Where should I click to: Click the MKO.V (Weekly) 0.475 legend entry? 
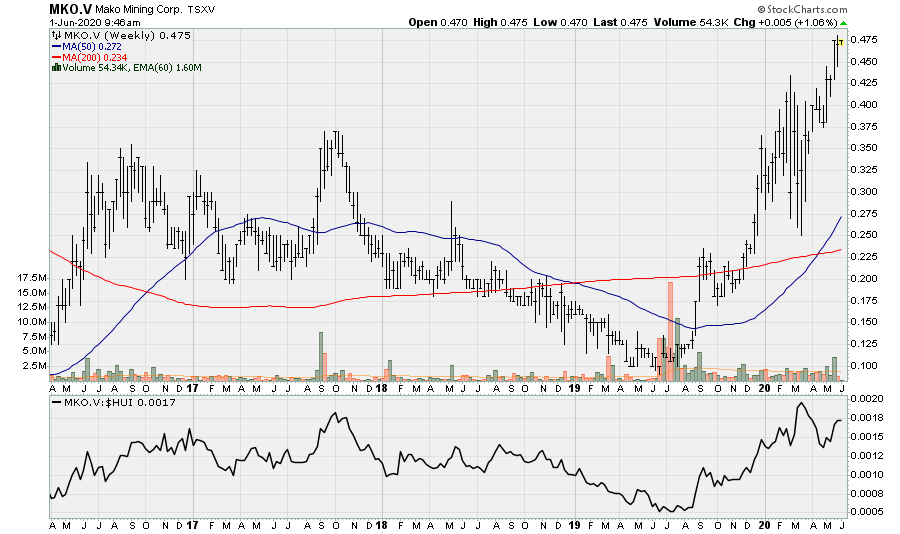[127, 36]
